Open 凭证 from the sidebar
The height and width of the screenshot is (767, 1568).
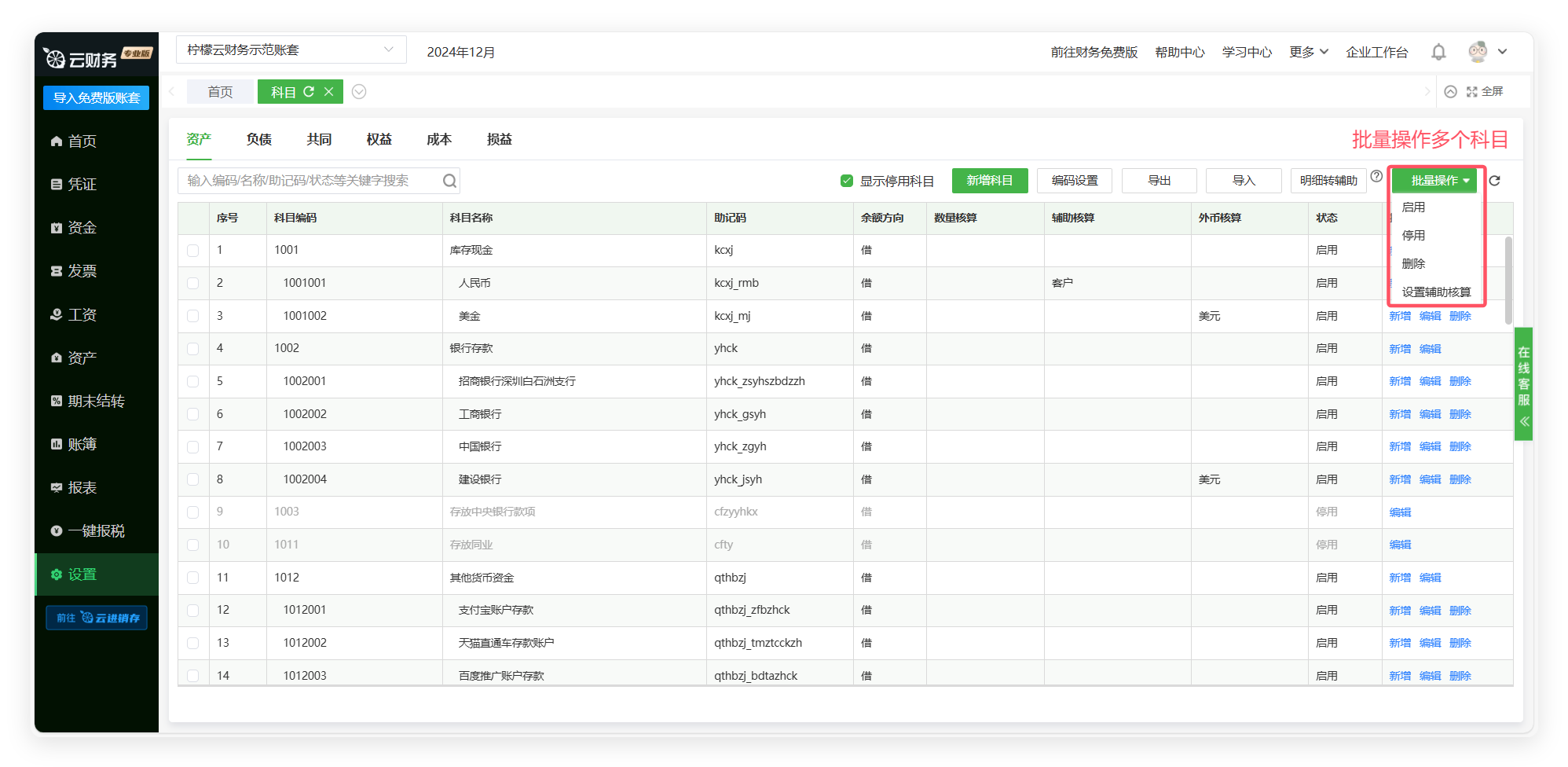tap(82, 184)
